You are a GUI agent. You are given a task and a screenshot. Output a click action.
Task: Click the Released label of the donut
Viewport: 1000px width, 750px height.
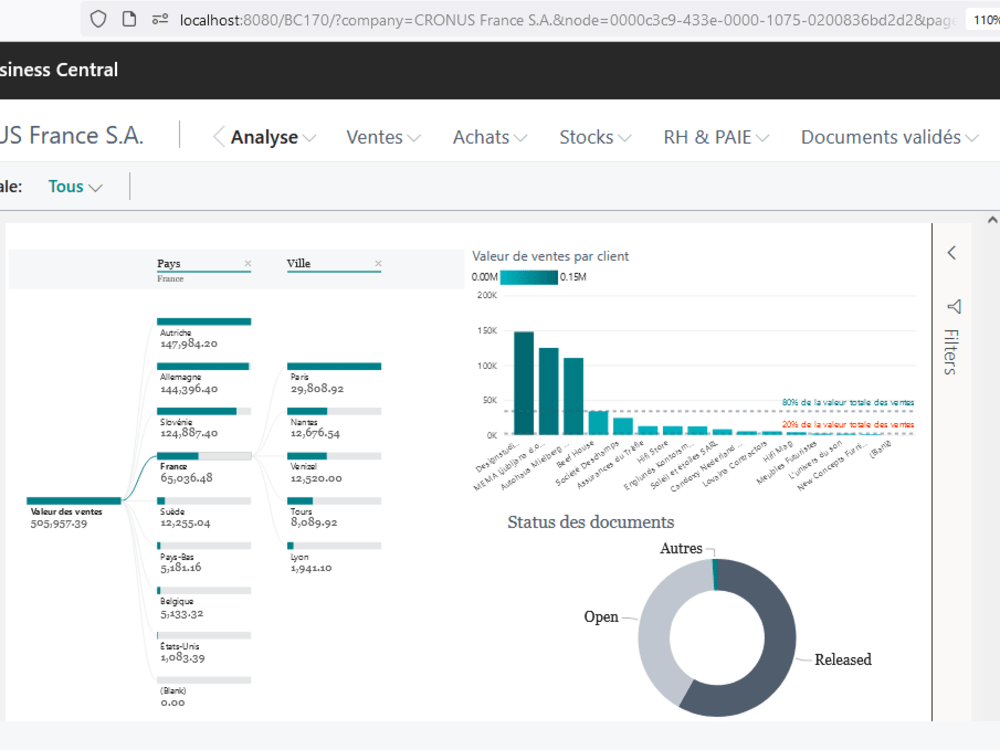coord(842,659)
